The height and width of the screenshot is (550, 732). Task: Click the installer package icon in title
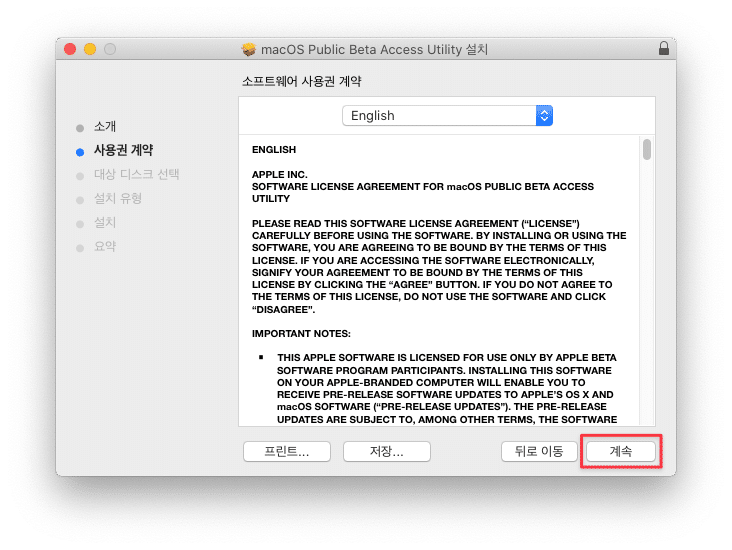coord(249,49)
